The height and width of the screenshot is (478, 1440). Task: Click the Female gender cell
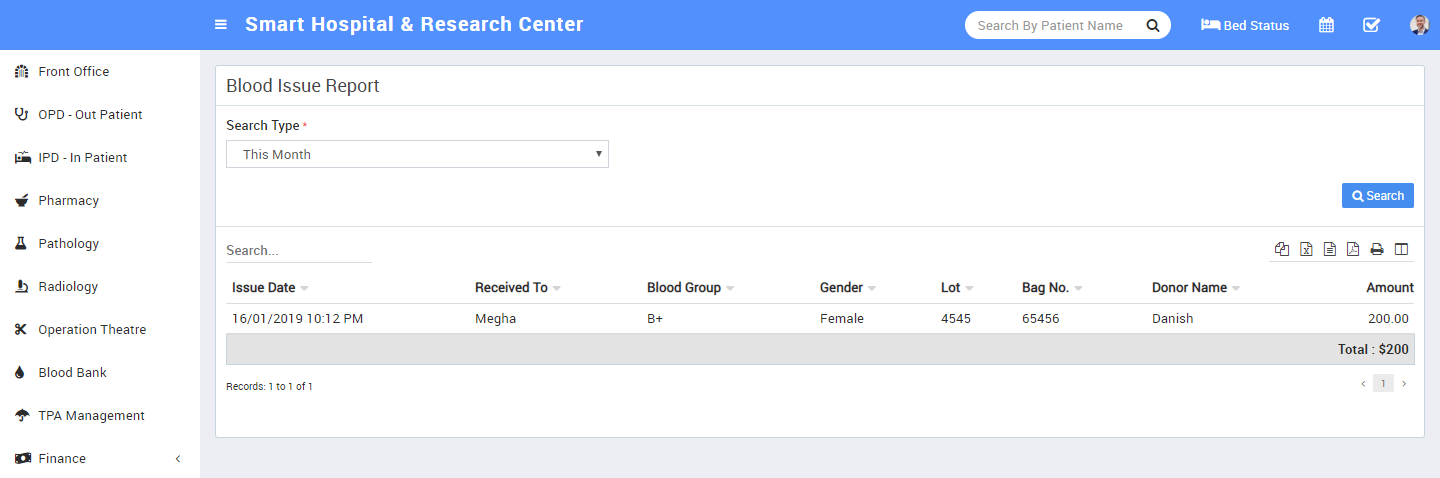point(842,319)
